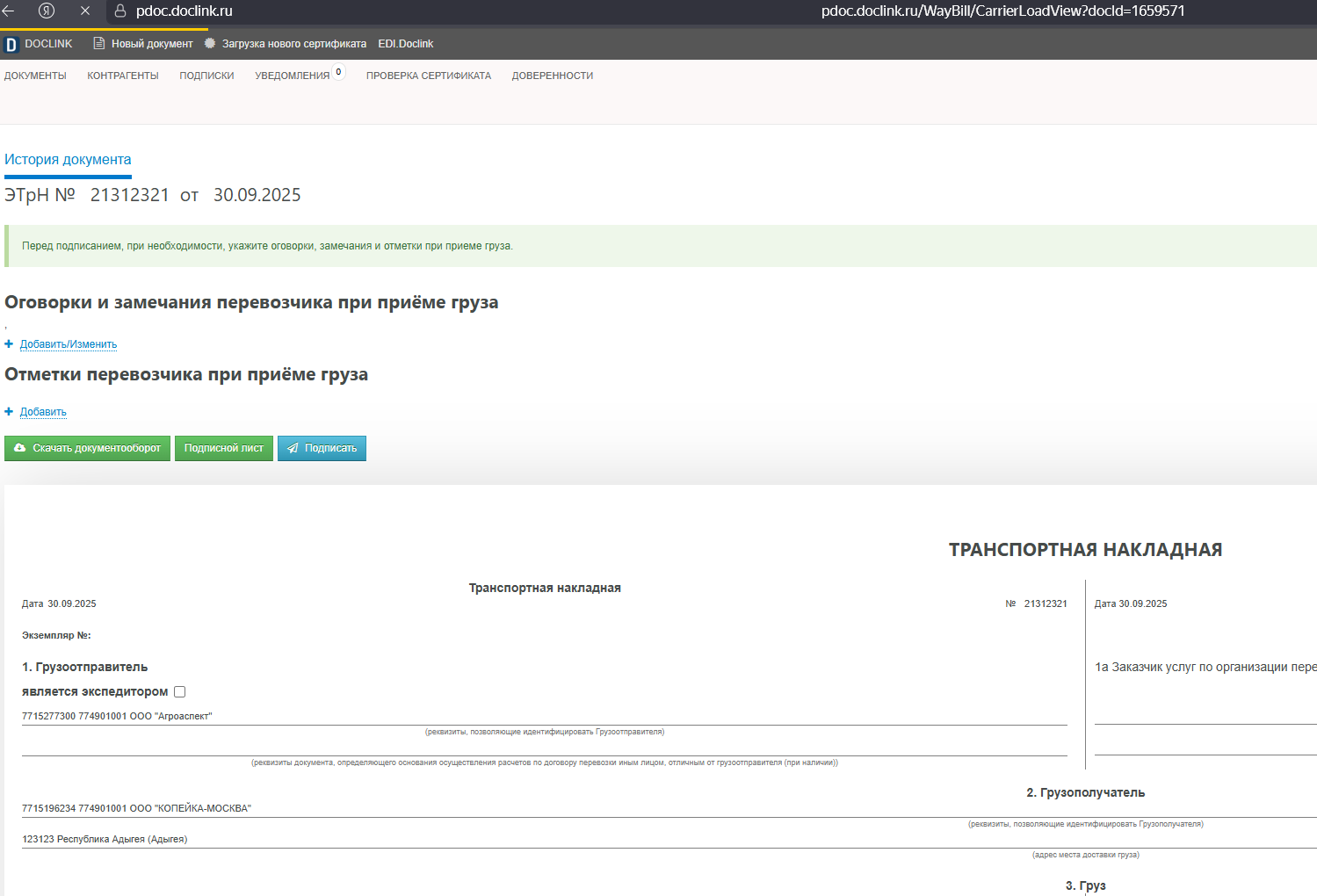
Task: Click Добавить link under carrier marks
Action: coord(43,412)
